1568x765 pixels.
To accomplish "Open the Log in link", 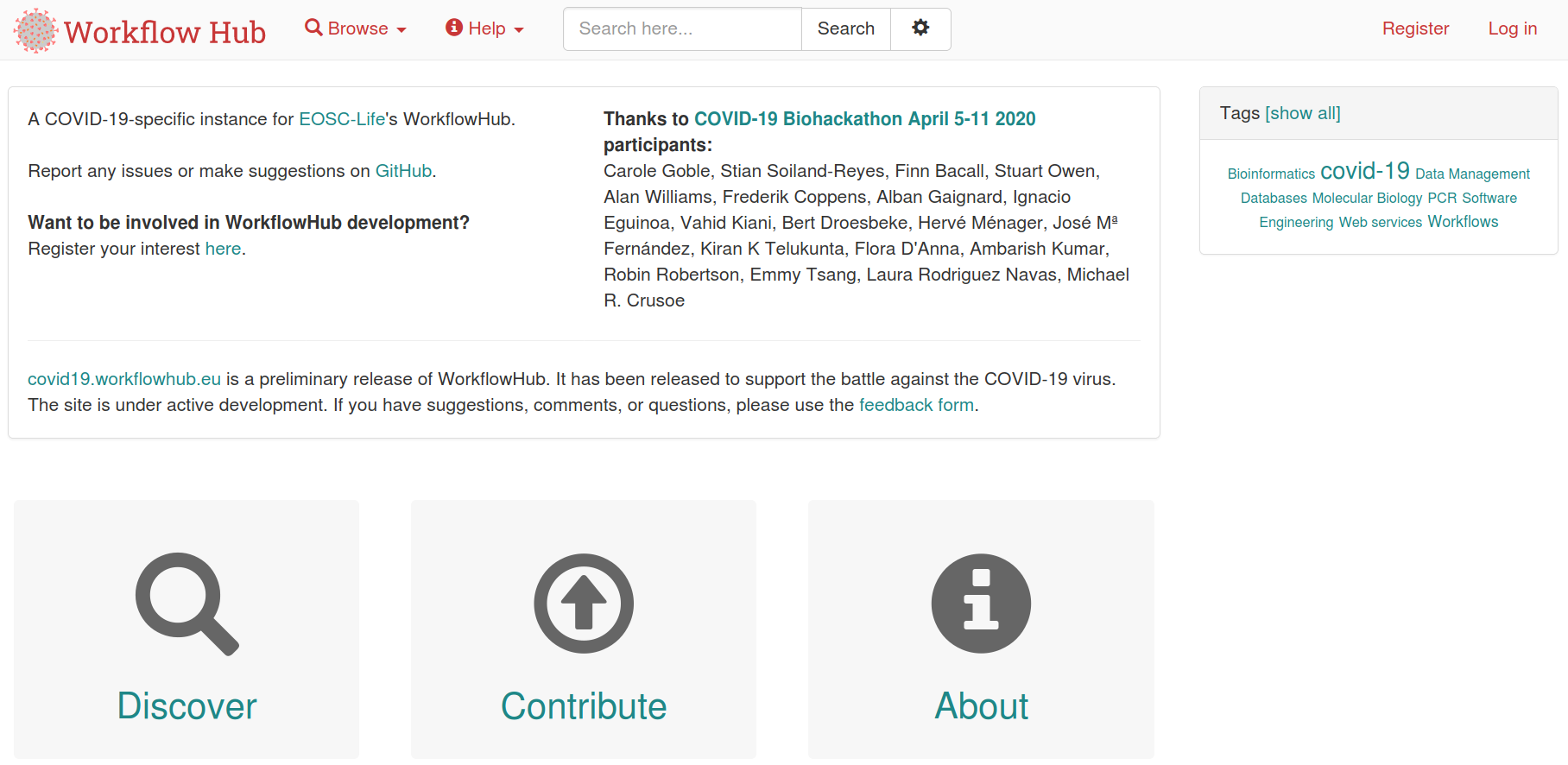I will click(x=1512, y=28).
